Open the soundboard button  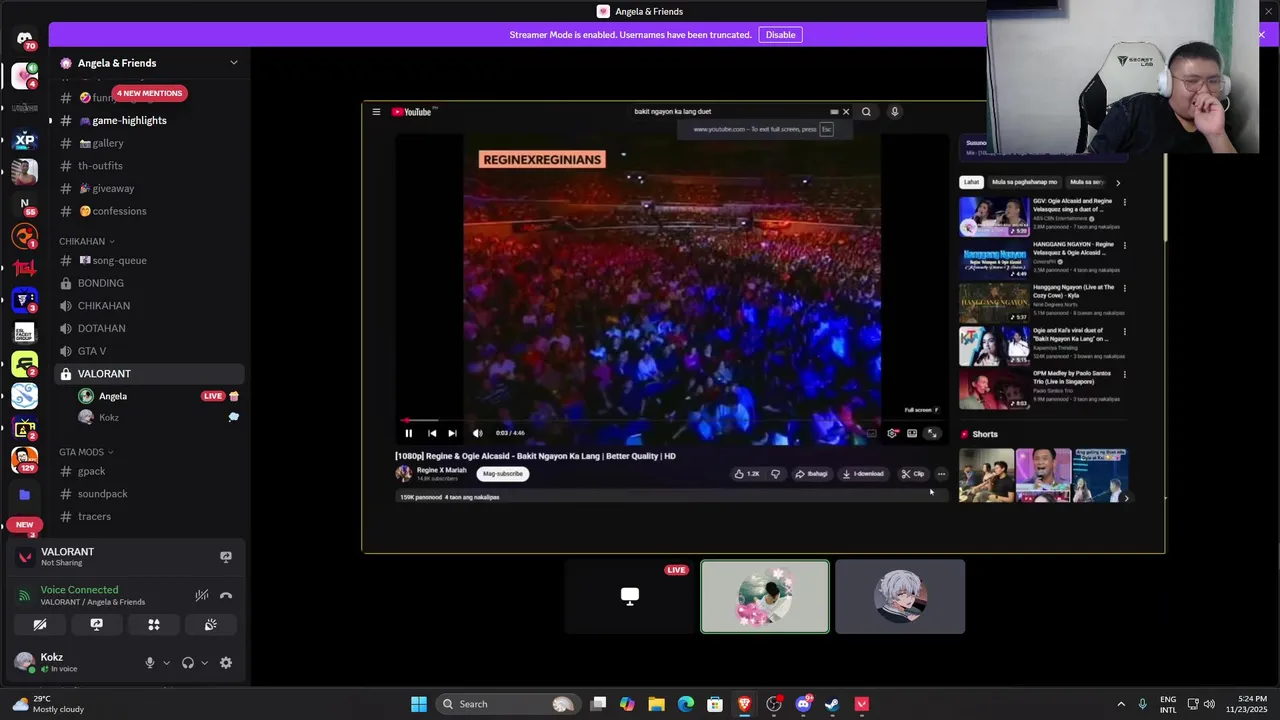[x=211, y=624]
